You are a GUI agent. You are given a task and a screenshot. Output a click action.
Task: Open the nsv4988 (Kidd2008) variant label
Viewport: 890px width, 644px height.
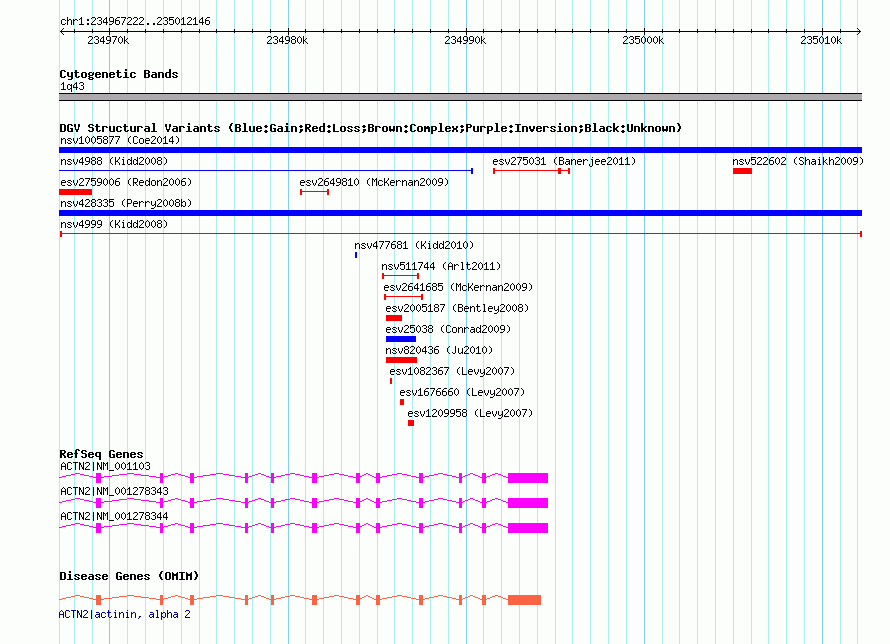point(114,161)
